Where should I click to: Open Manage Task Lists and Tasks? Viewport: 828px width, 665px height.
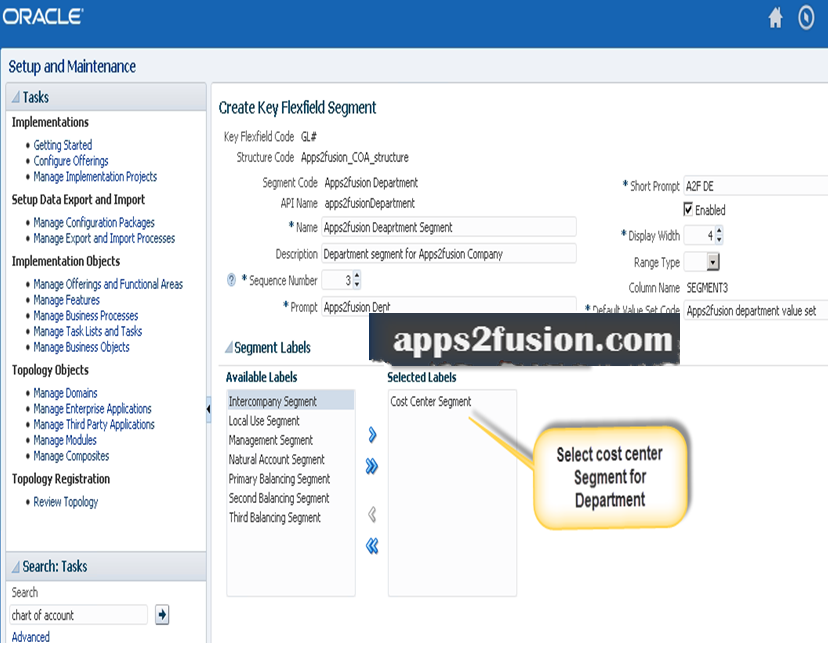coord(88,332)
